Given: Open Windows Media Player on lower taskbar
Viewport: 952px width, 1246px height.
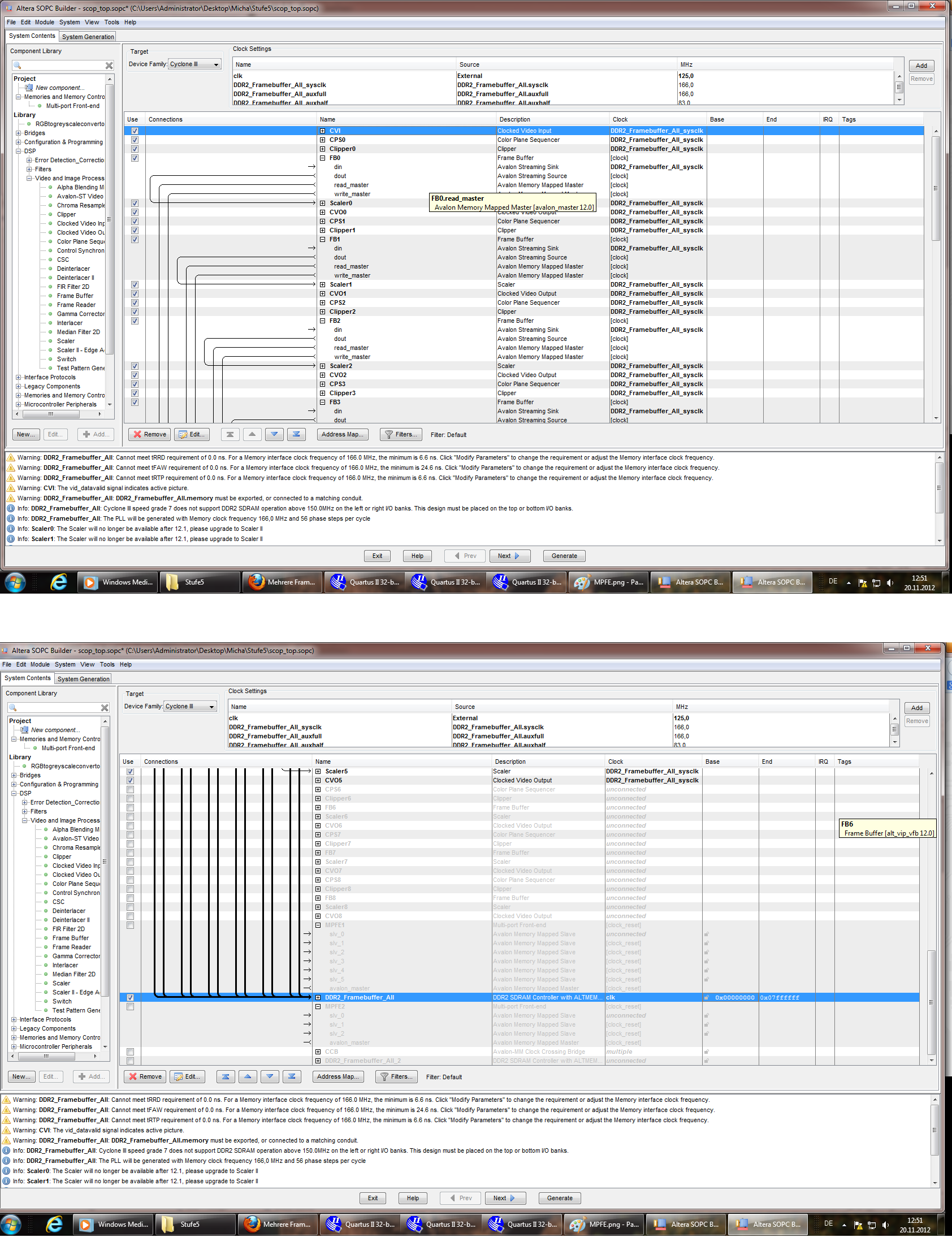Looking at the screenshot, I should point(114,1225).
